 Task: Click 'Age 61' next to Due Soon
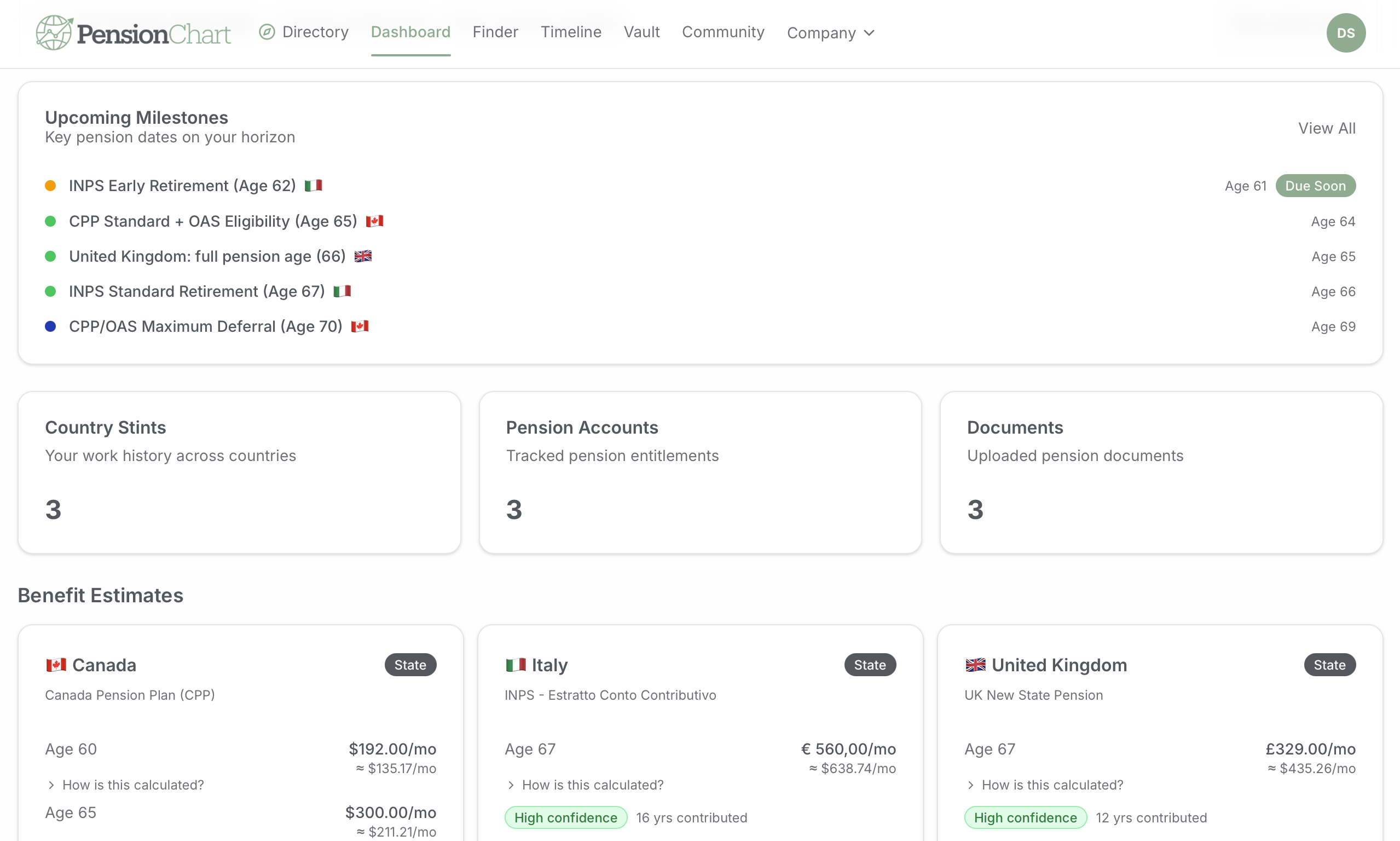(1246, 186)
